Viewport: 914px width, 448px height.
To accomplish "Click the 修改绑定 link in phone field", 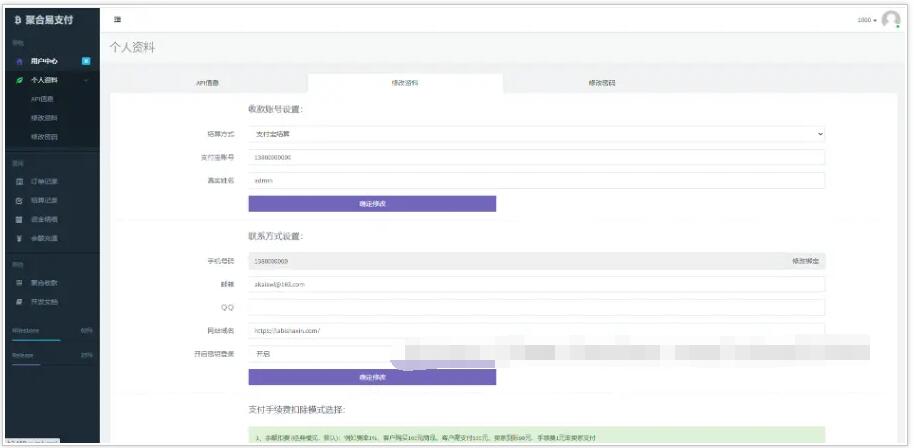I will click(806, 261).
